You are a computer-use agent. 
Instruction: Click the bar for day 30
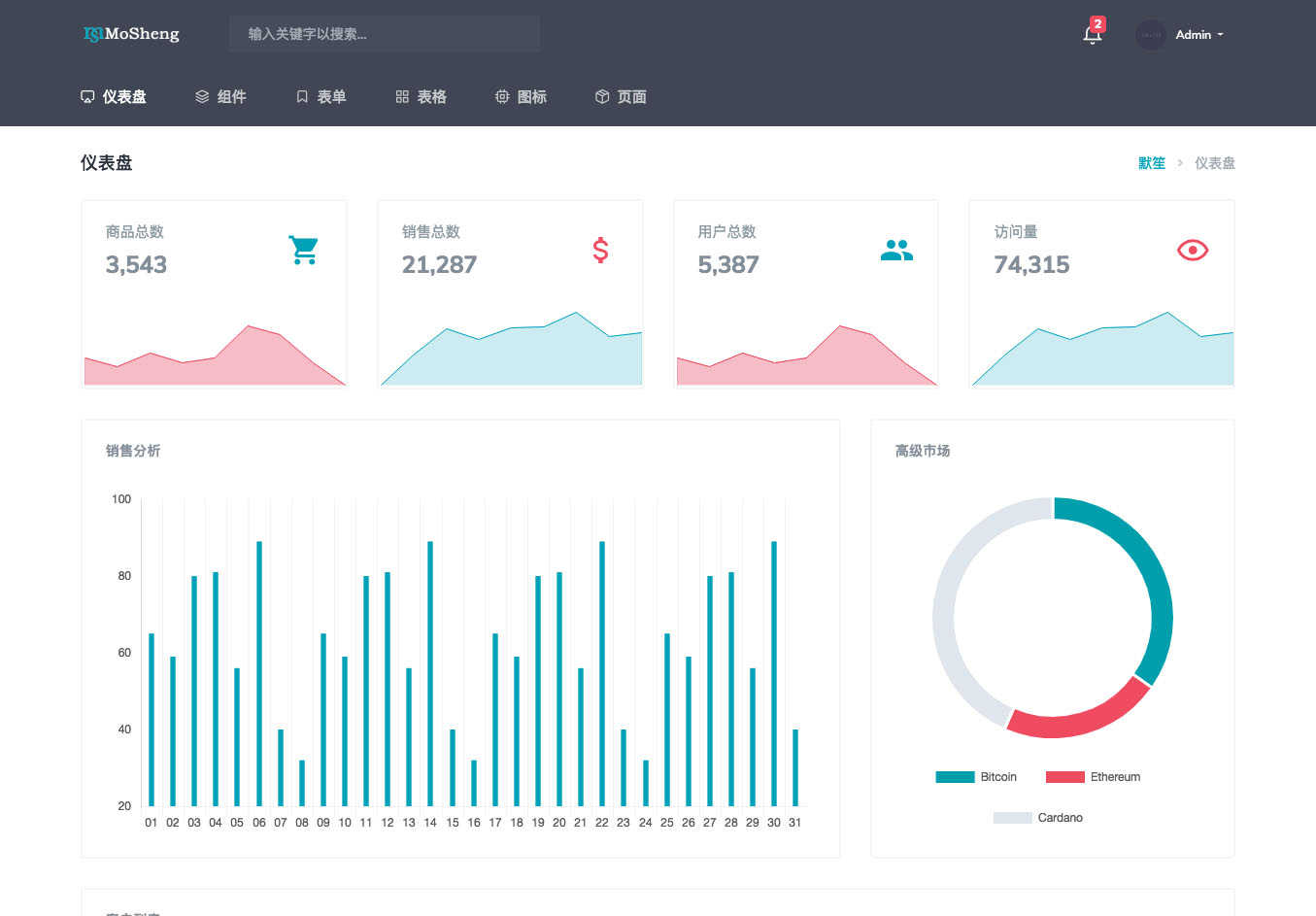(x=774, y=674)
